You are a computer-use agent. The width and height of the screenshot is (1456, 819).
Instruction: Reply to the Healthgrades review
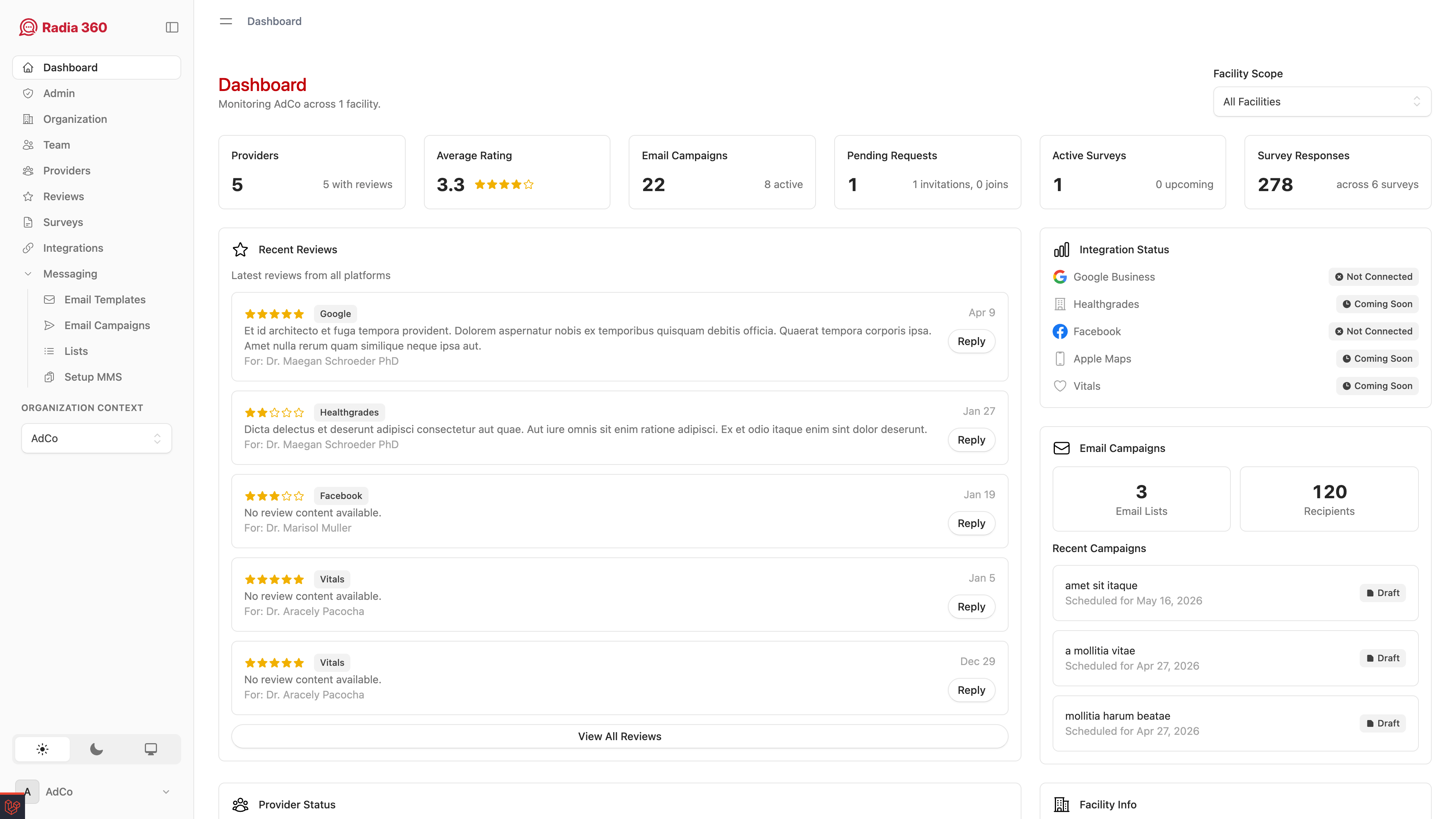coord(971,439)
